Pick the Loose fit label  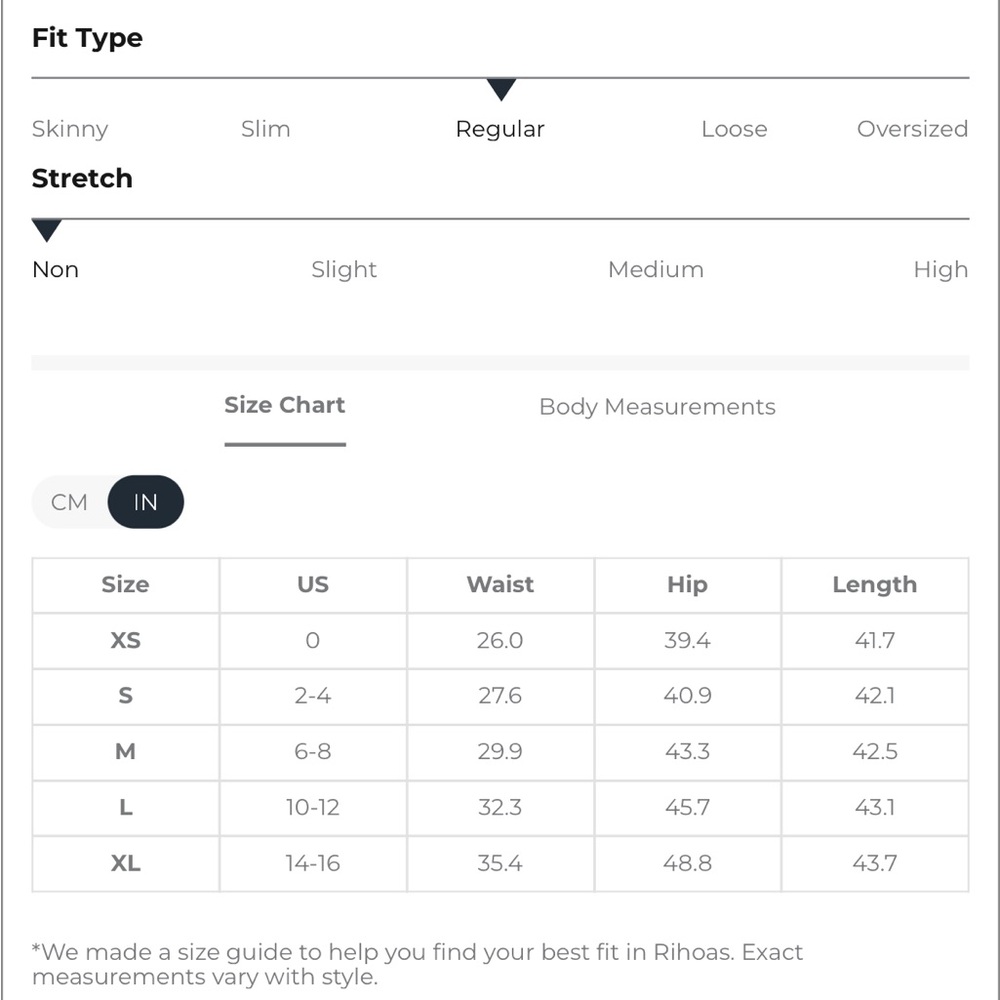coord(734,129)
